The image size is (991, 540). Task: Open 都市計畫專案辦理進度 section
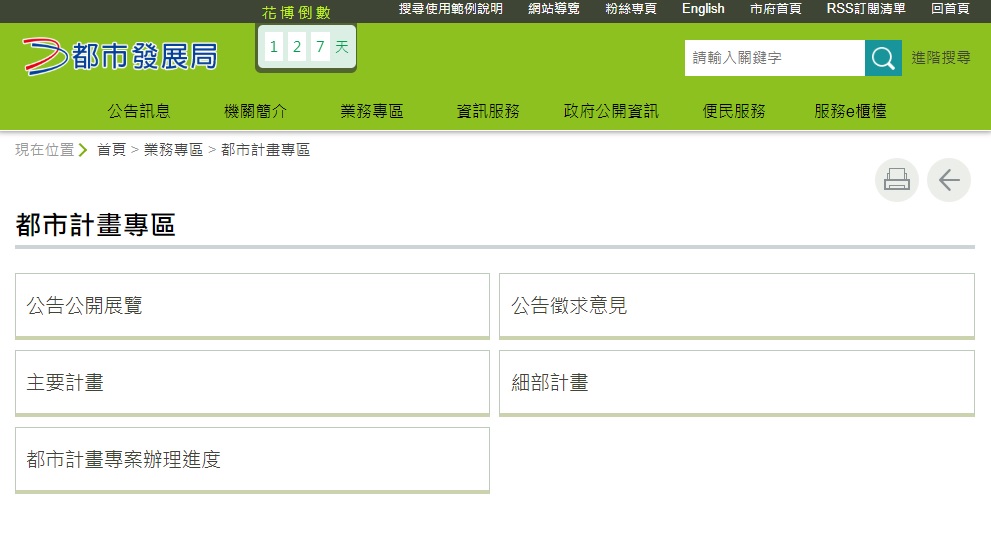[252, 460]
